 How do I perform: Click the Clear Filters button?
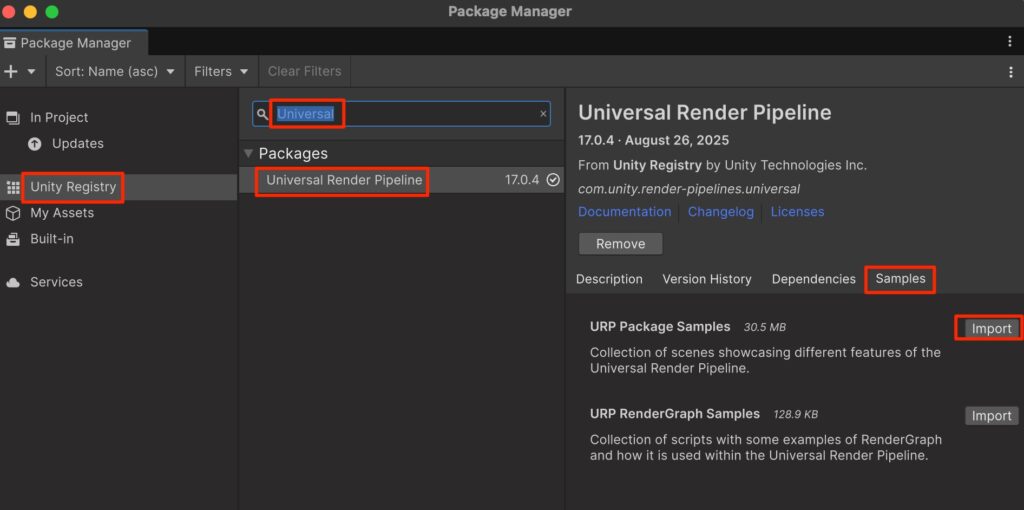click(x=304, y=71)
